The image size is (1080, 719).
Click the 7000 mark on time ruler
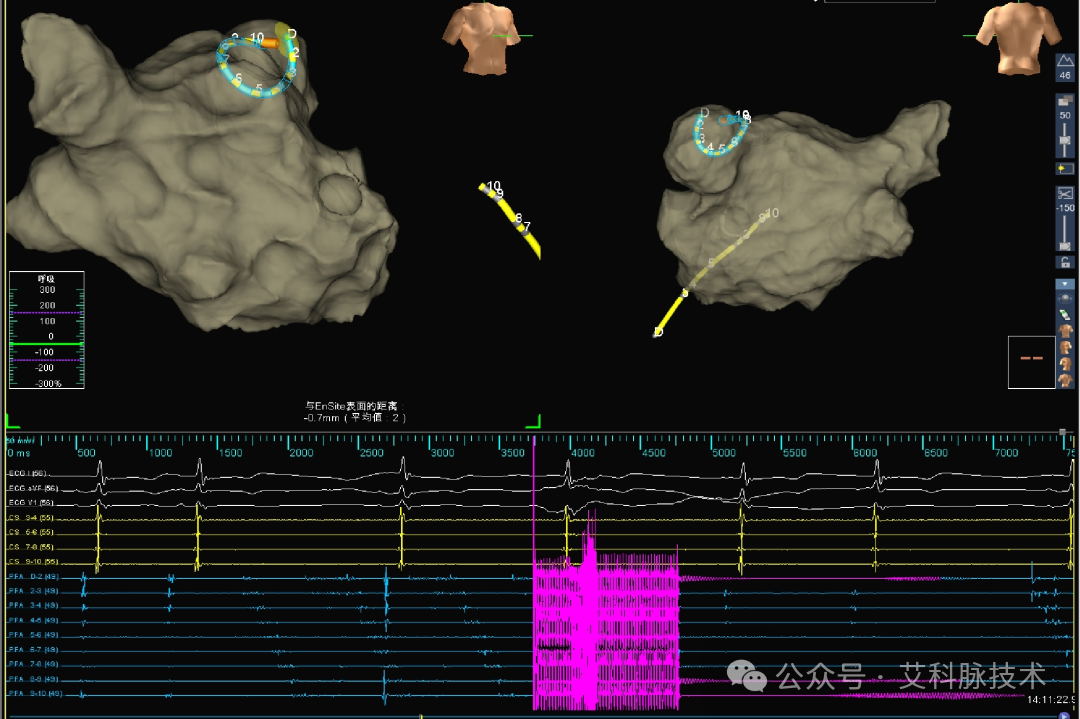pos(1006,453)
